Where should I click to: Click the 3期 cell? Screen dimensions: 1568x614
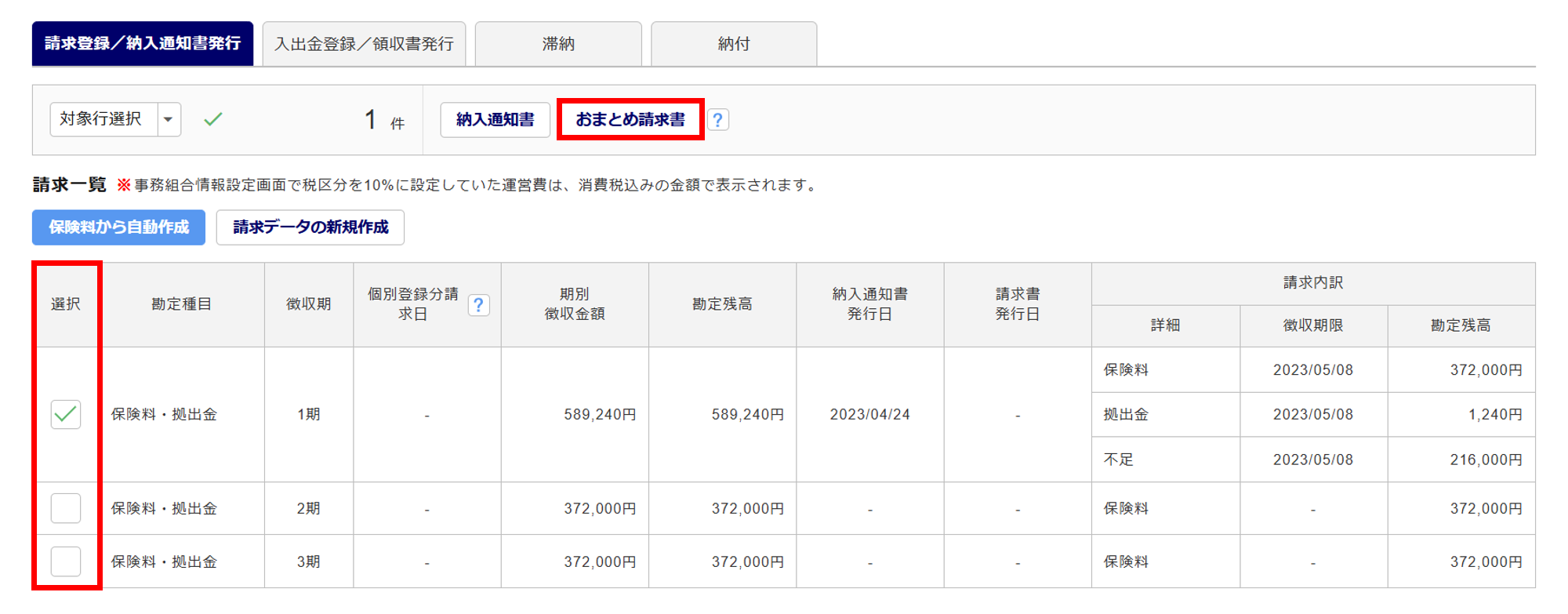pyautogui.click(x=309, y=561)
